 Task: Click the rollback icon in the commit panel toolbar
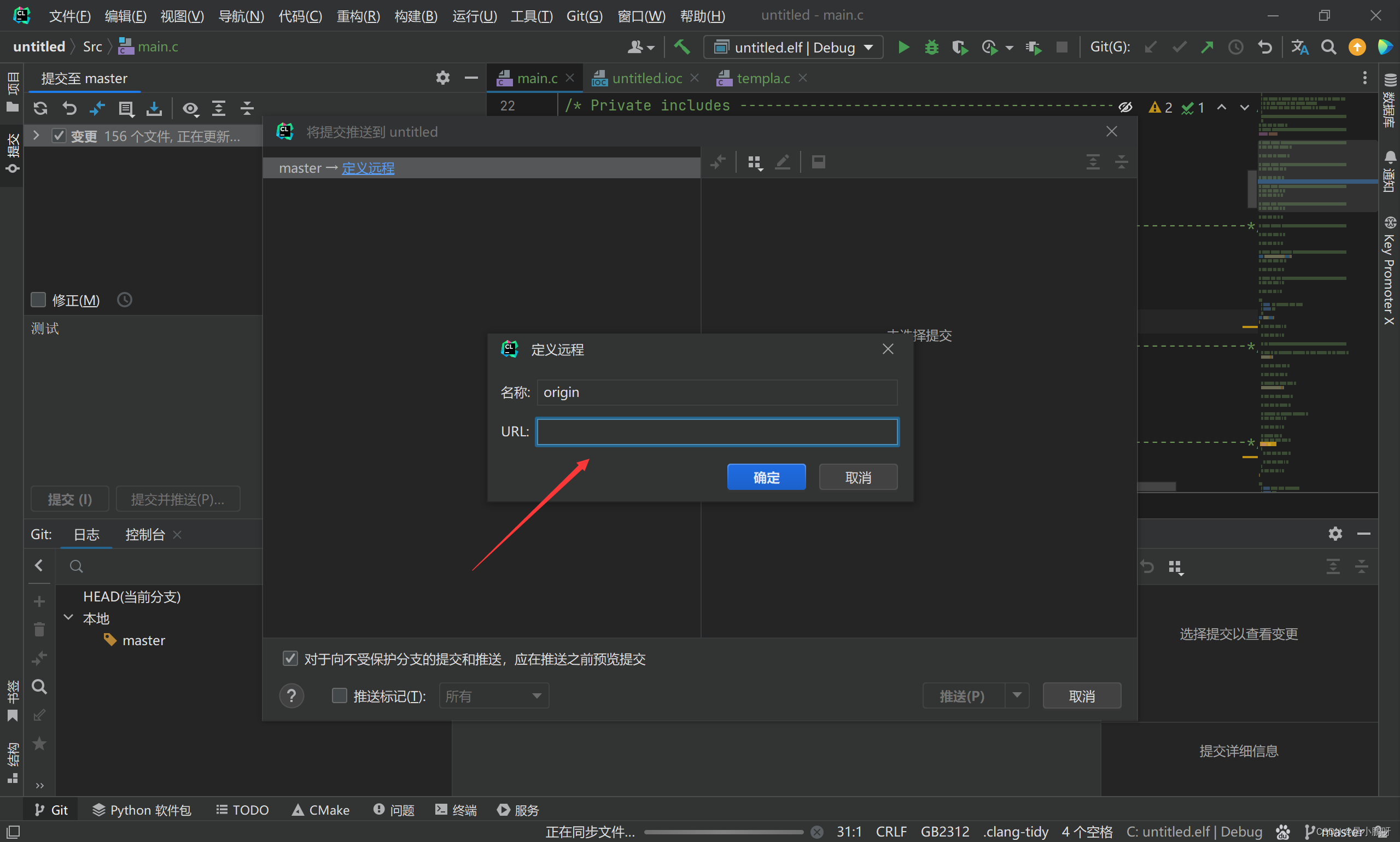(69, 108)
